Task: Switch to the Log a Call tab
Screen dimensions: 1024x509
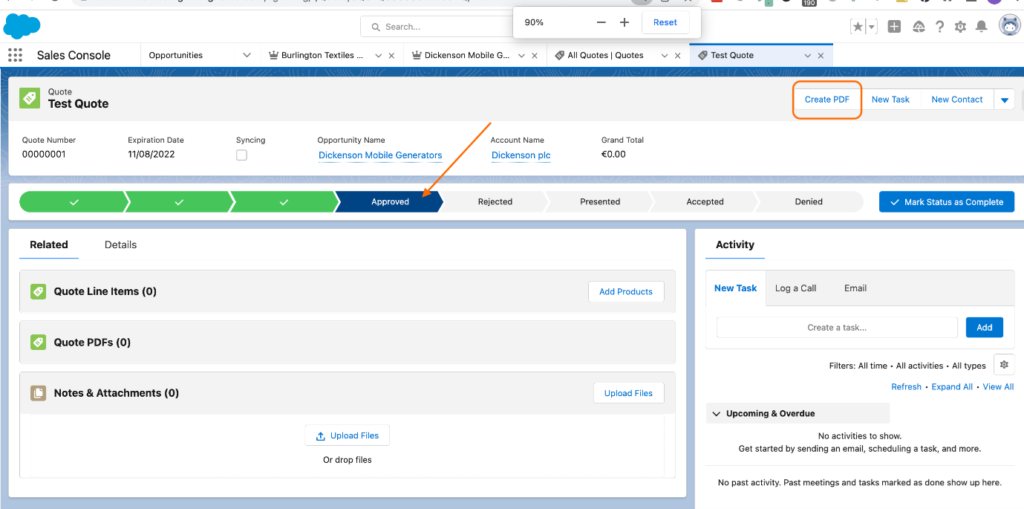Action: (795, 288)
